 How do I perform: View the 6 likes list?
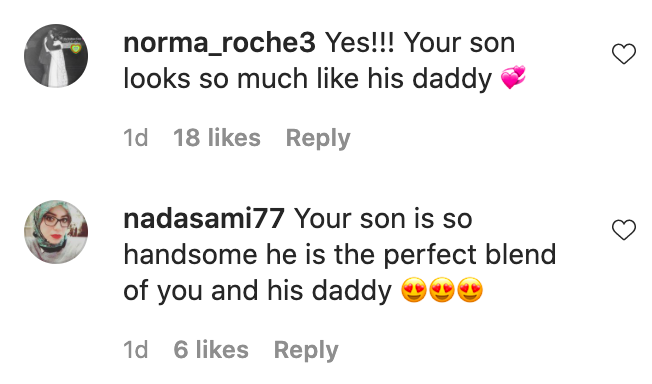click(211, 349)
